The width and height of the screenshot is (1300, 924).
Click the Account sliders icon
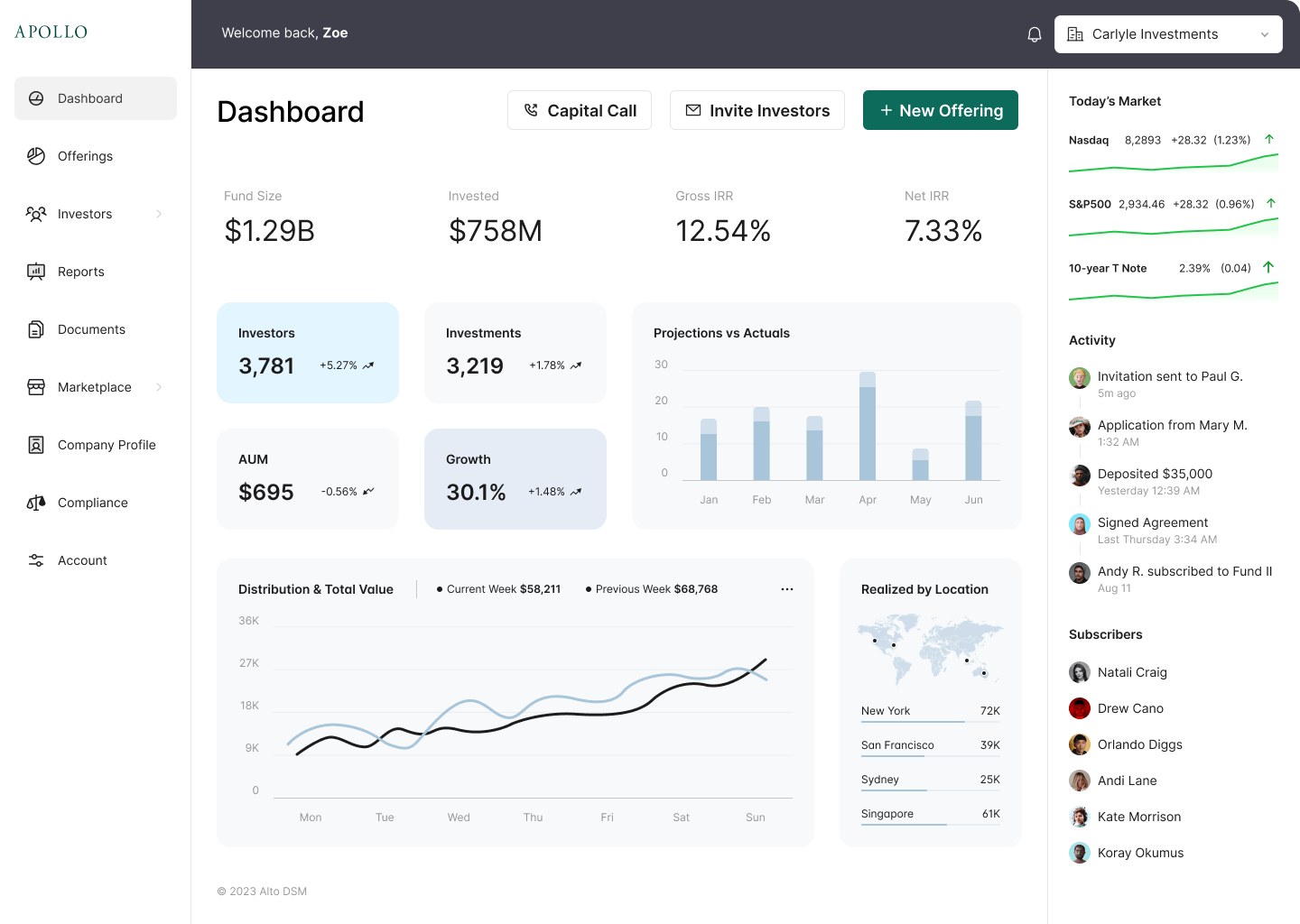click(x=36, y=560)
